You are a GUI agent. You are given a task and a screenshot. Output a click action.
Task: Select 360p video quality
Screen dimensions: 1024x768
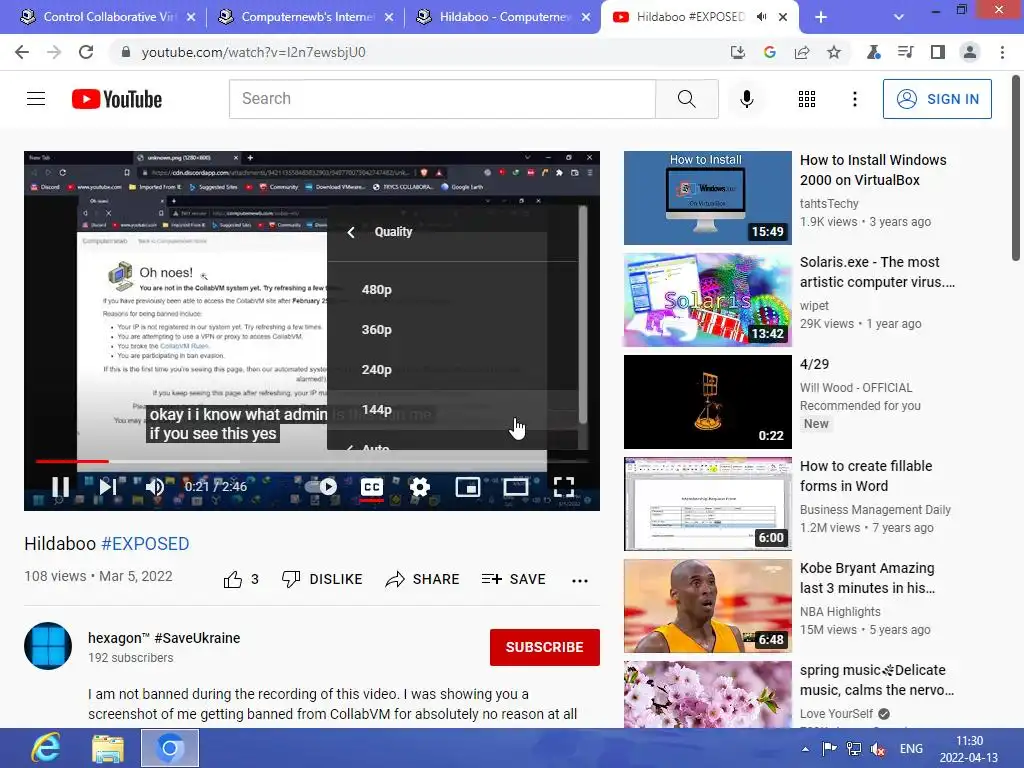(x=452, y=330)
